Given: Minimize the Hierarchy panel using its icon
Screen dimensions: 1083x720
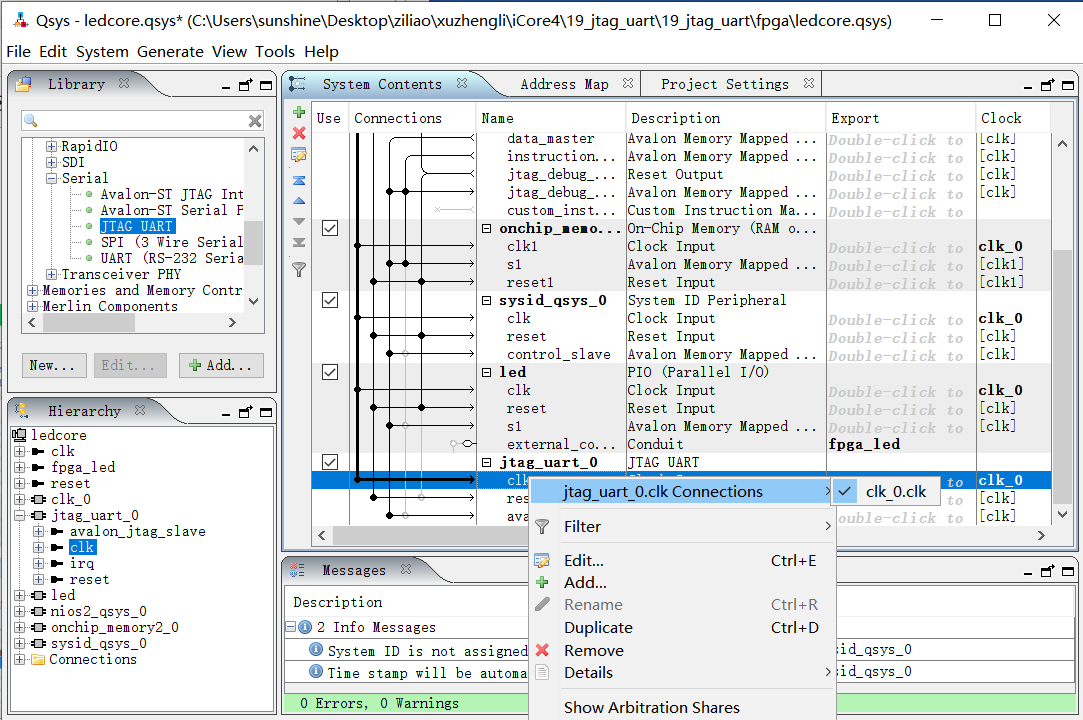Looking at the screenshot, I should (227, 412).
